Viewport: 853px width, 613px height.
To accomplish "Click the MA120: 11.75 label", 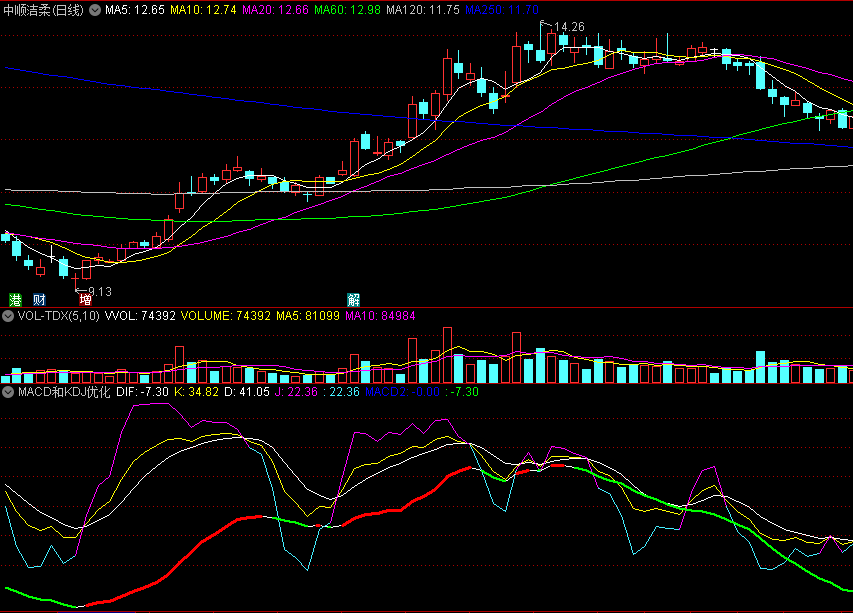I will pyautogui.click(x=423, y=10).
